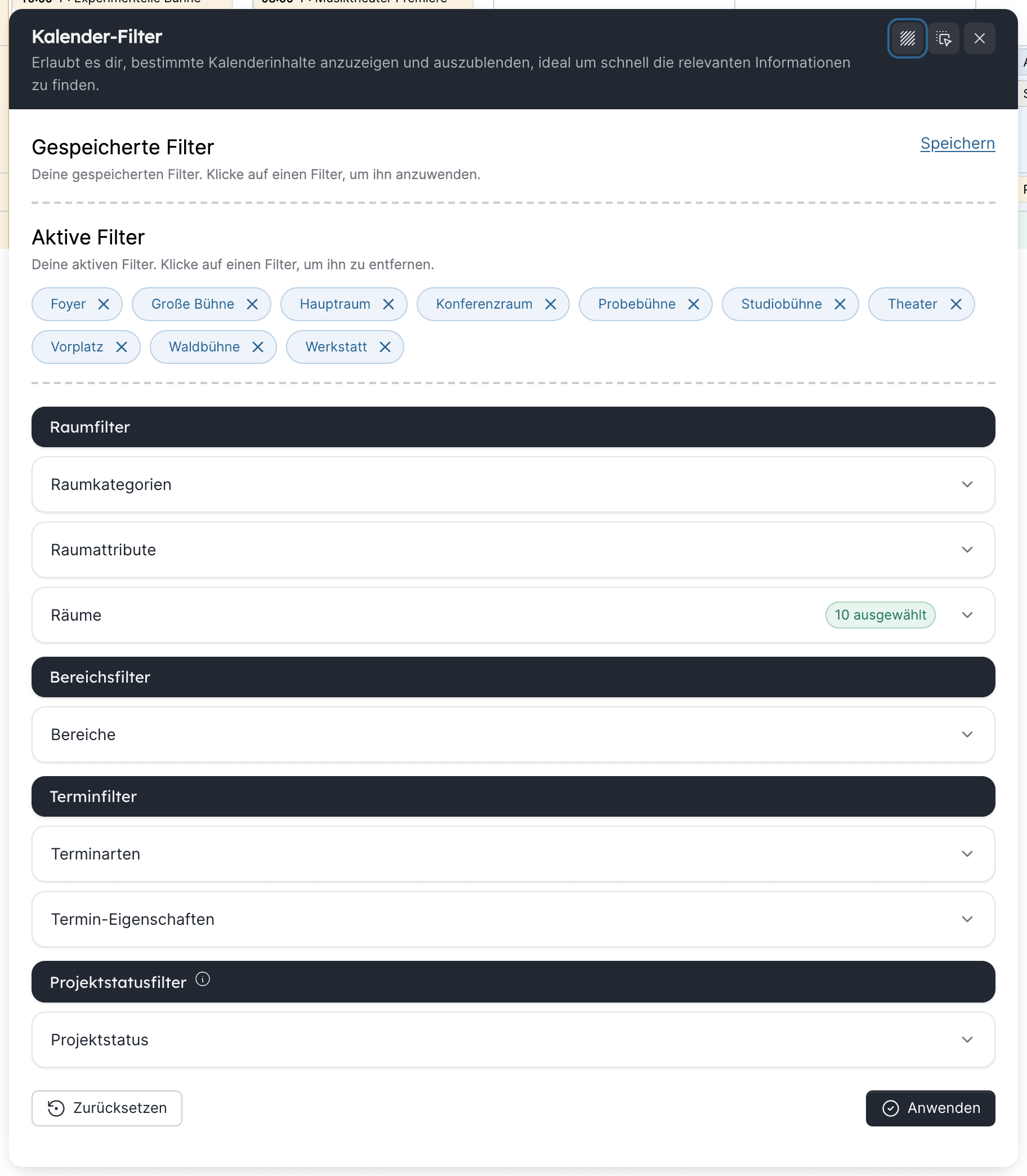The width and height of the screenshot is (1027, 1176).
Task: Expand the Raumattribute section
Action: click(513, 550)
